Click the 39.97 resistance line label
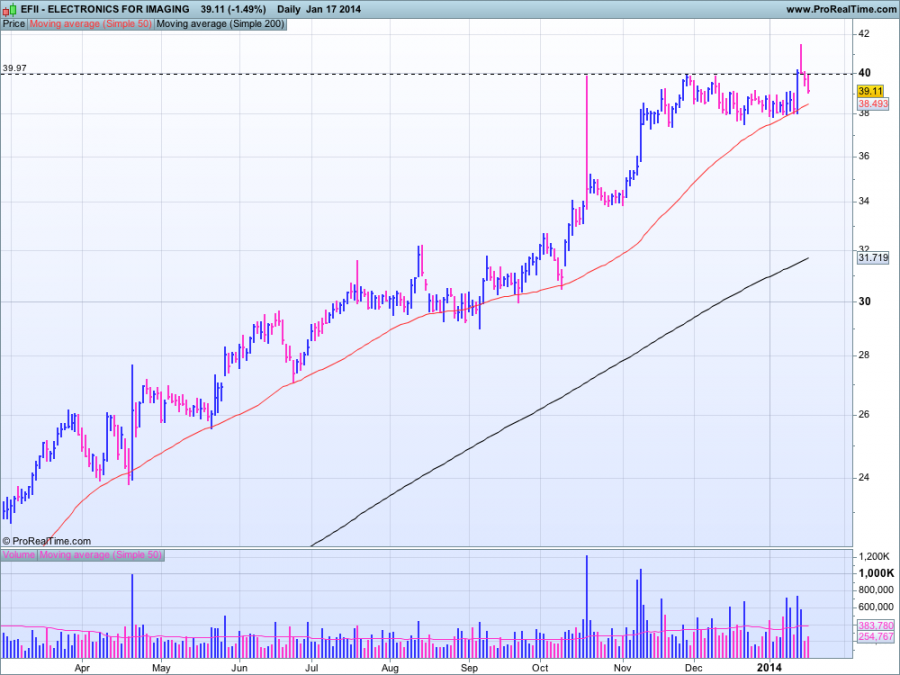The height and width of the screenshot is (675, 900). pos(14,68)
